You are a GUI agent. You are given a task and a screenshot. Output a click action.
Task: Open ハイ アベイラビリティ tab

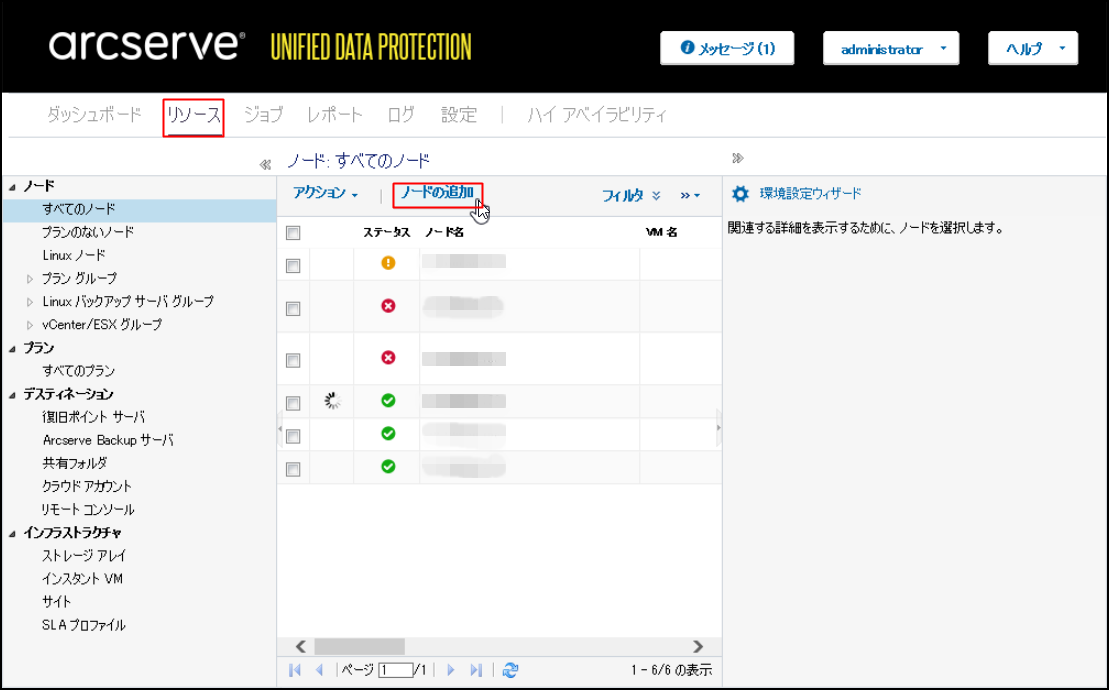pos(597,115)
